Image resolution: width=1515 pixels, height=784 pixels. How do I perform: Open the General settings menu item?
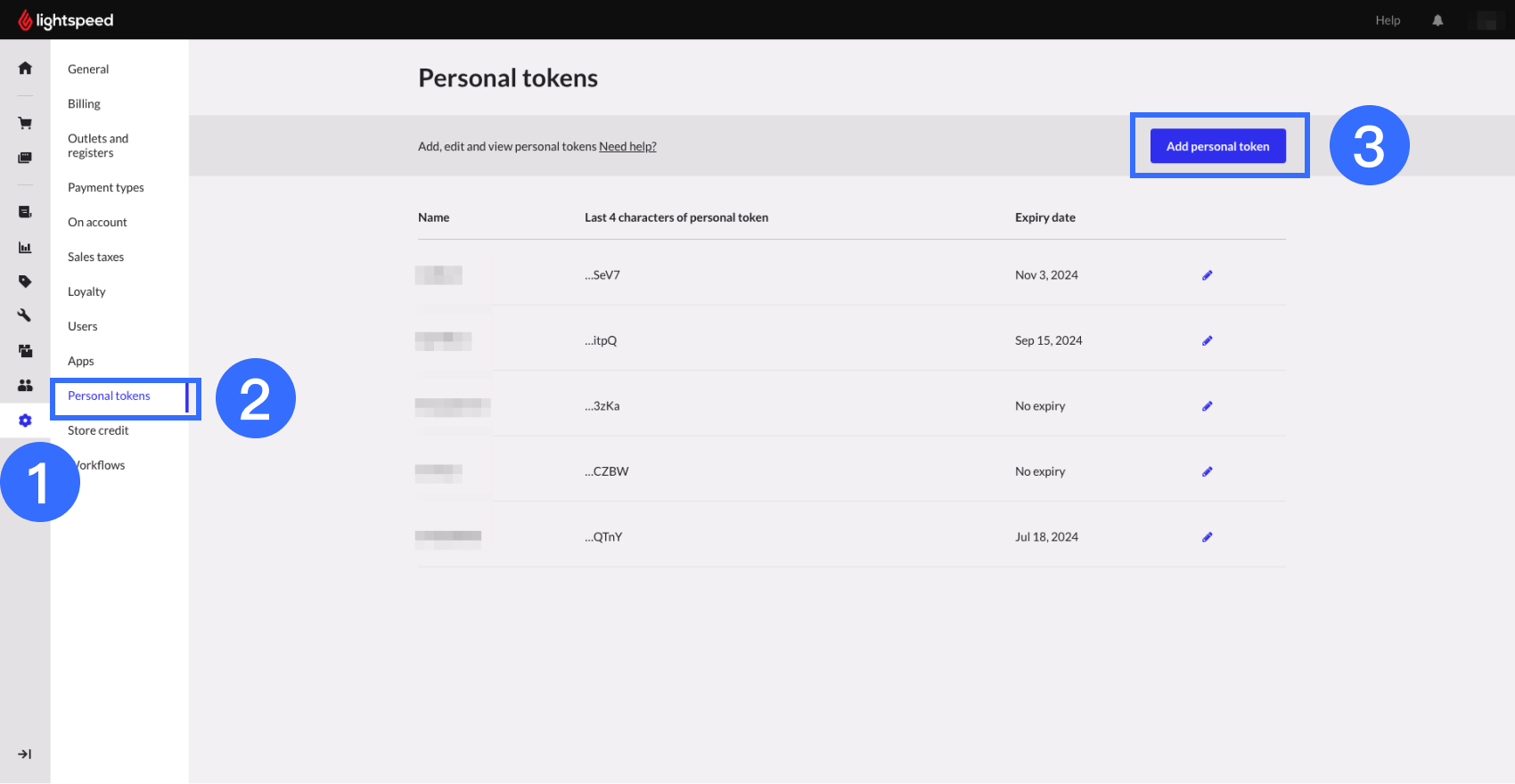click(x=88, y=69)
